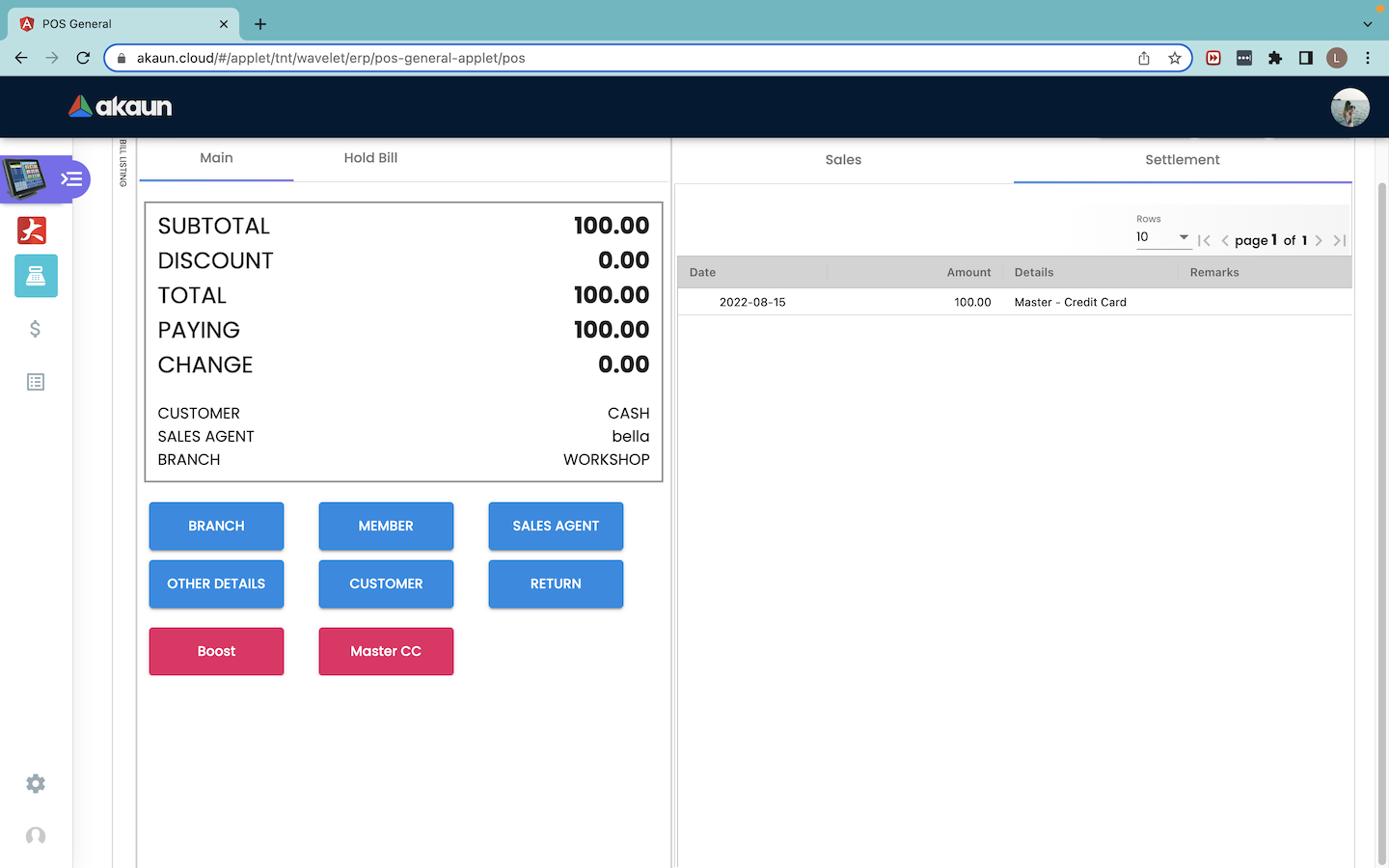Switch to the Main tab
Image resolution: width=1389 pixels, height=868 pixels.
tap(216, 158)
